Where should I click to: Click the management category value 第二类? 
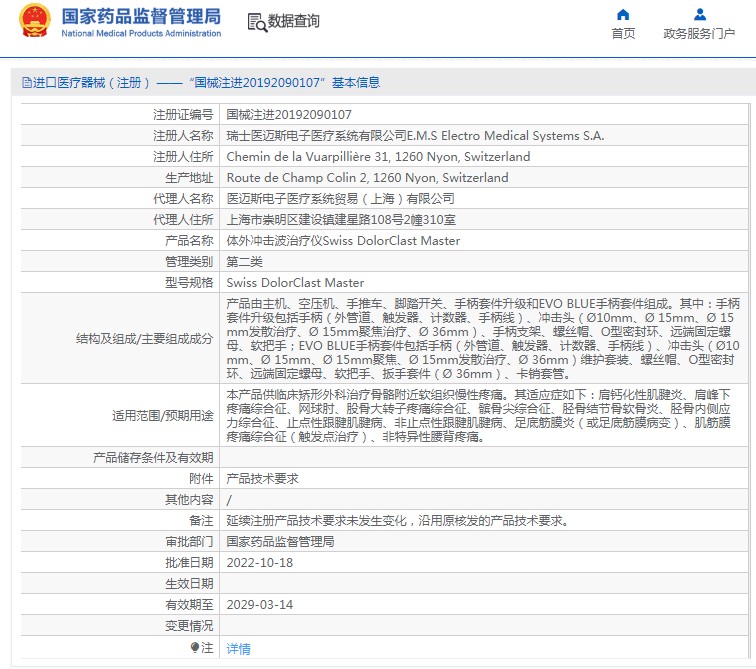pos(245,262)
